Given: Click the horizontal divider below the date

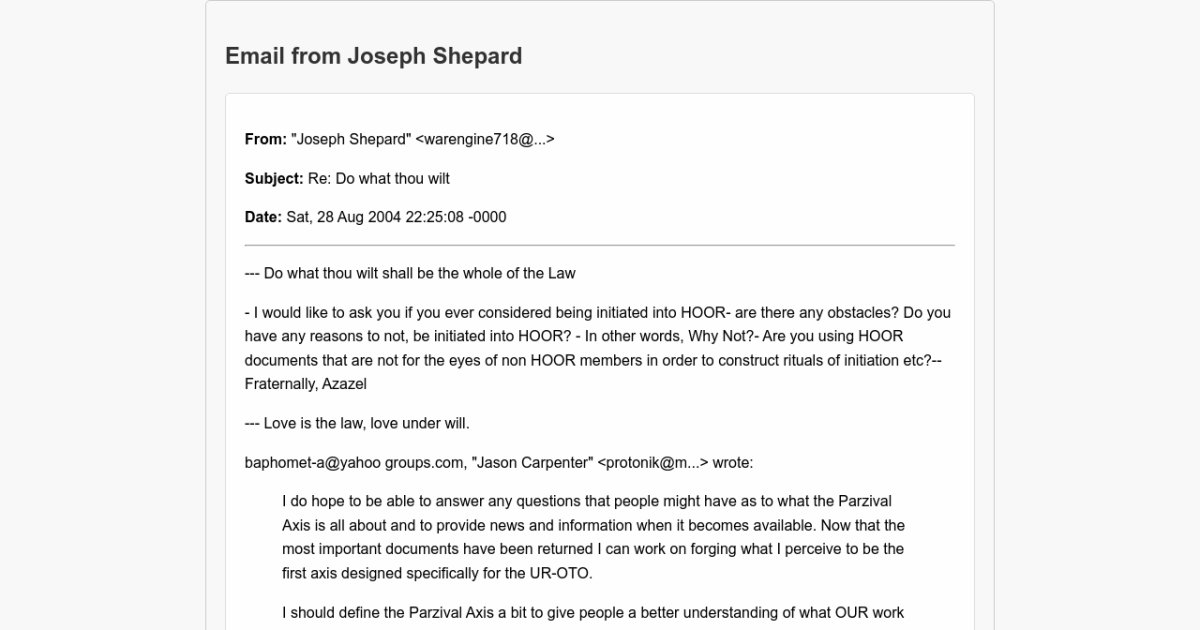Looking at the screenshot, I should tap(600, 245).
